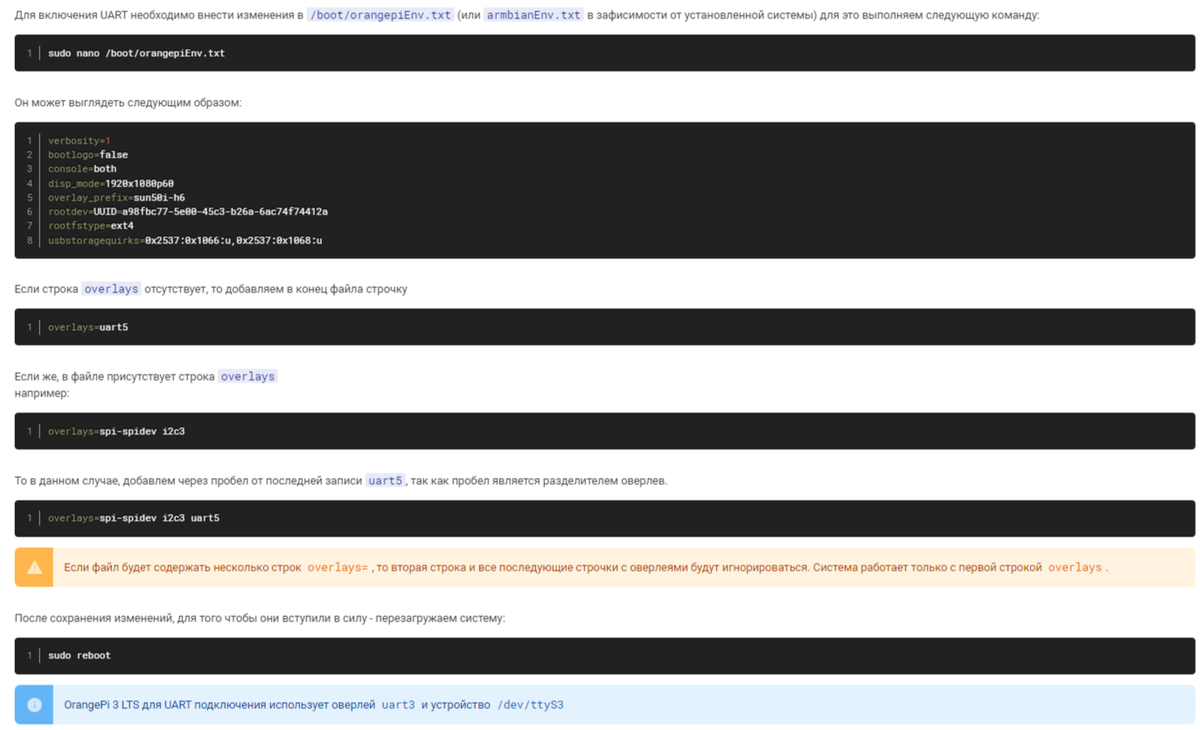Click the overlays=uart5 code line

point(88,327)
